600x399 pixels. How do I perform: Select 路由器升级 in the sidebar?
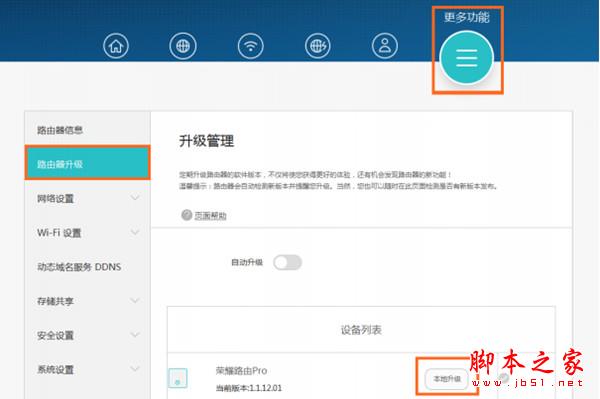[x=88, y=164]
